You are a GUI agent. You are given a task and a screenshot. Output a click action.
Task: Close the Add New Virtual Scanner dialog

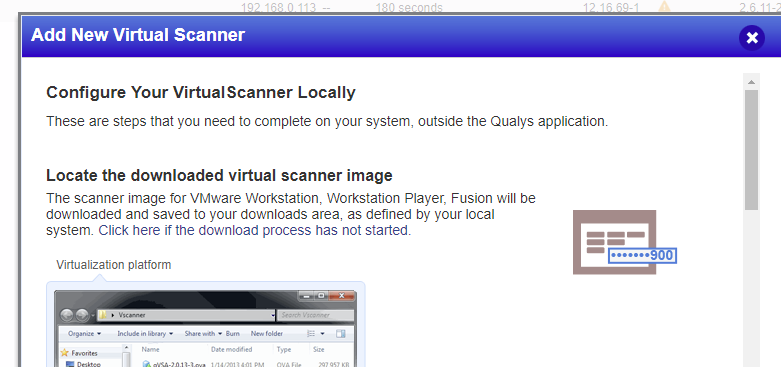tap(752, 38)
